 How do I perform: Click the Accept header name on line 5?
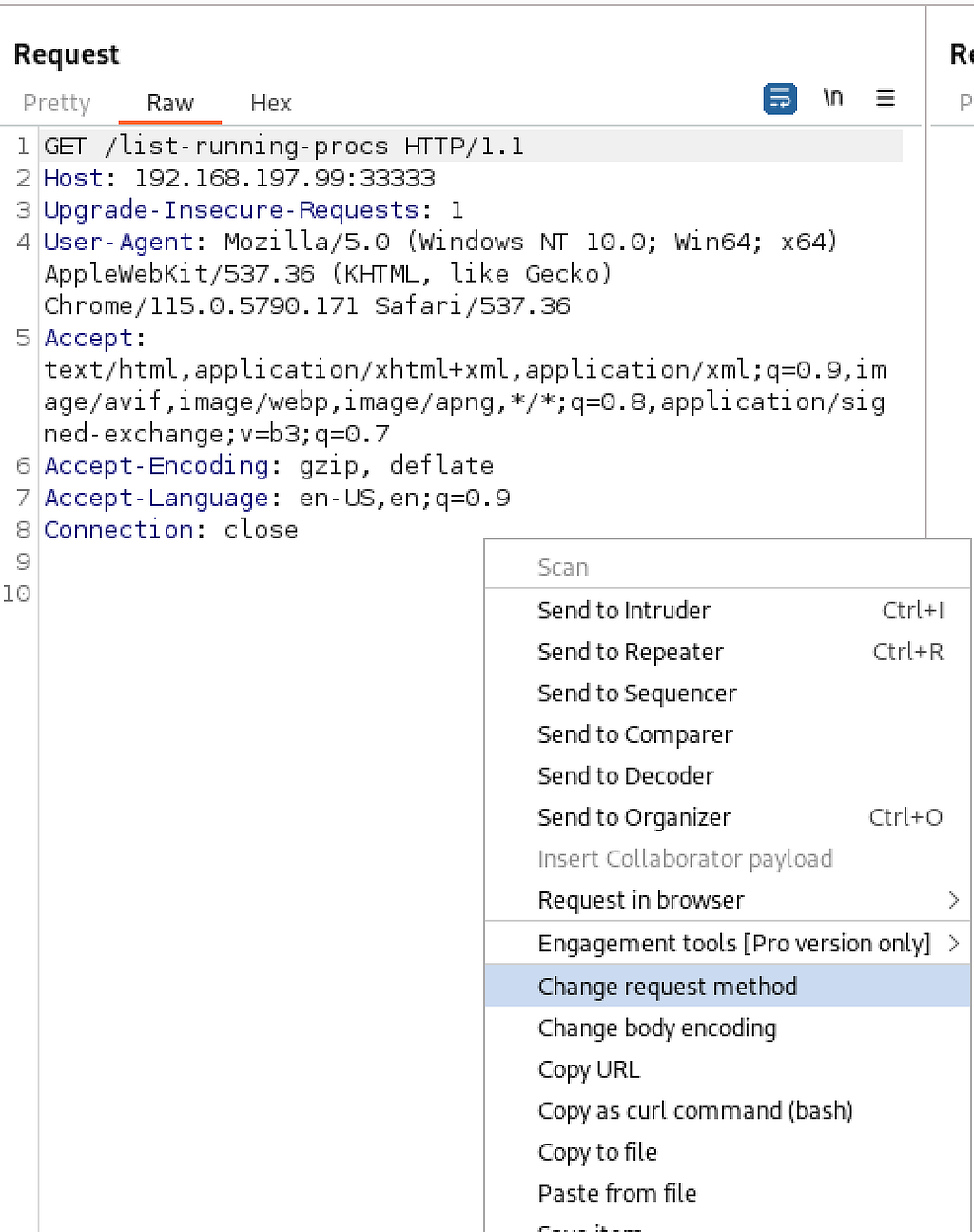pyautogui.click(x=88, y=338)
